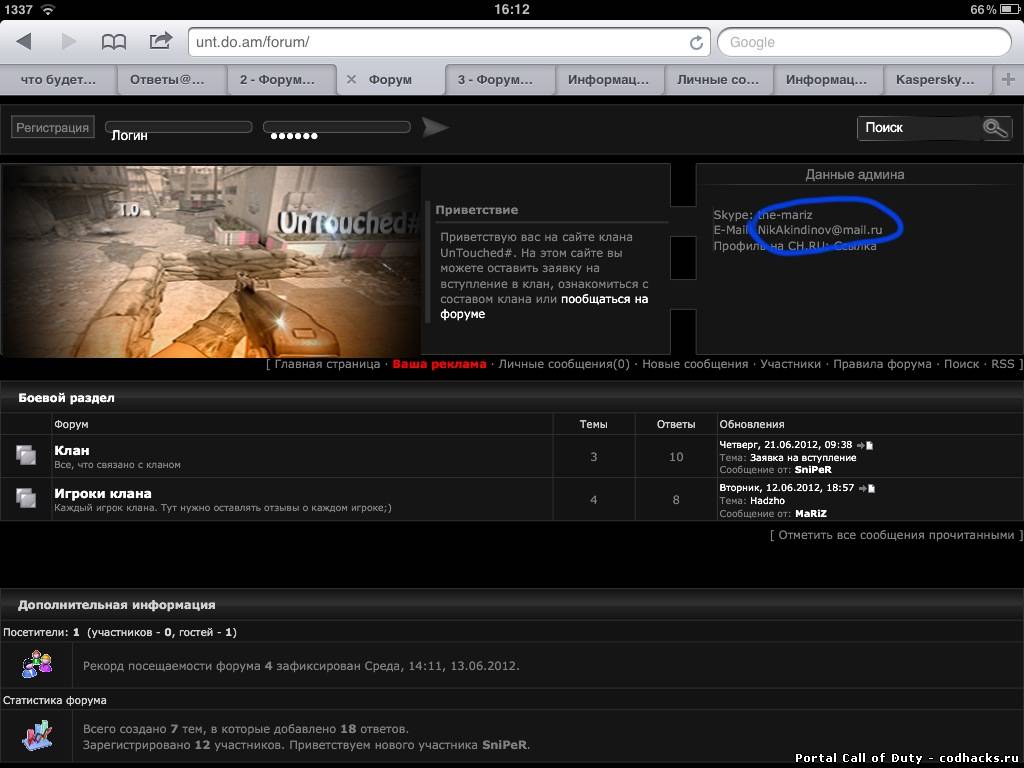The image size is (1024, 768).
Task: Switch to the 'Личные со…' tab
Action: tap(718, 80)
